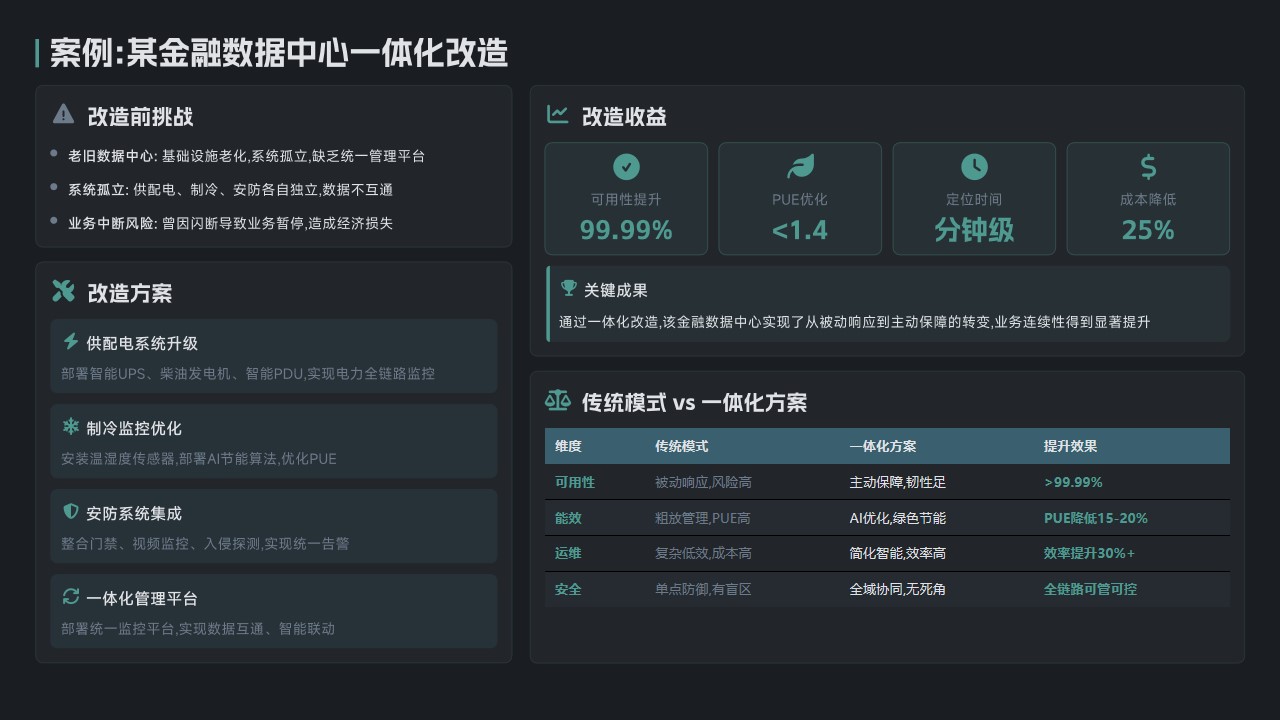The width and height of the screenshot is (1280, 720).
Task: Click the 能效 row label in table
Action: point(568,518)
